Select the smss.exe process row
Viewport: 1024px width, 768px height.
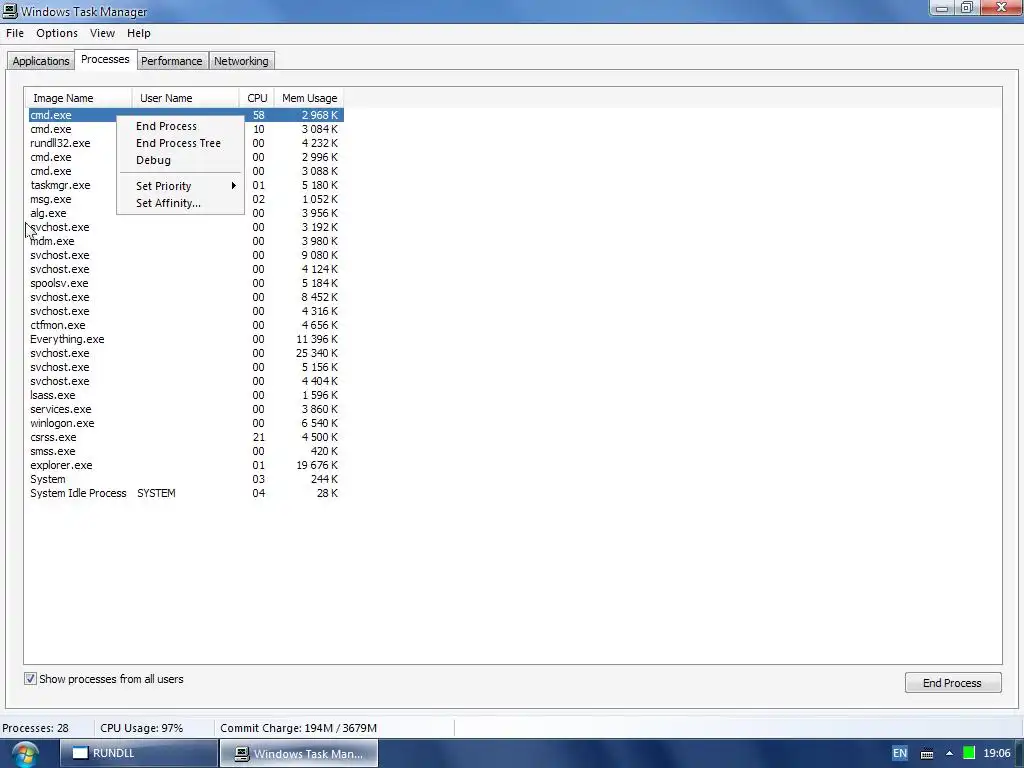pyautogui.click(x=185, y=451)
